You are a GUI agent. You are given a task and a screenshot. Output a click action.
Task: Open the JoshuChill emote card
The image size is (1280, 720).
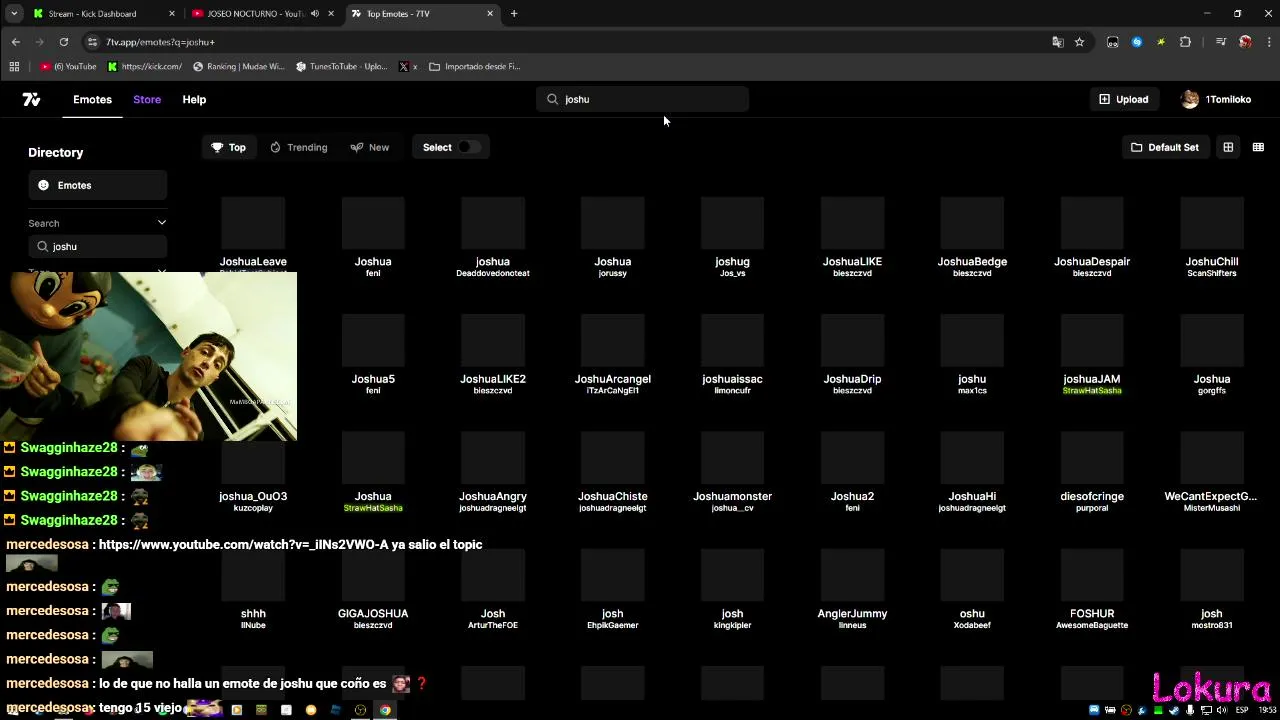(x=1211, y=236)
